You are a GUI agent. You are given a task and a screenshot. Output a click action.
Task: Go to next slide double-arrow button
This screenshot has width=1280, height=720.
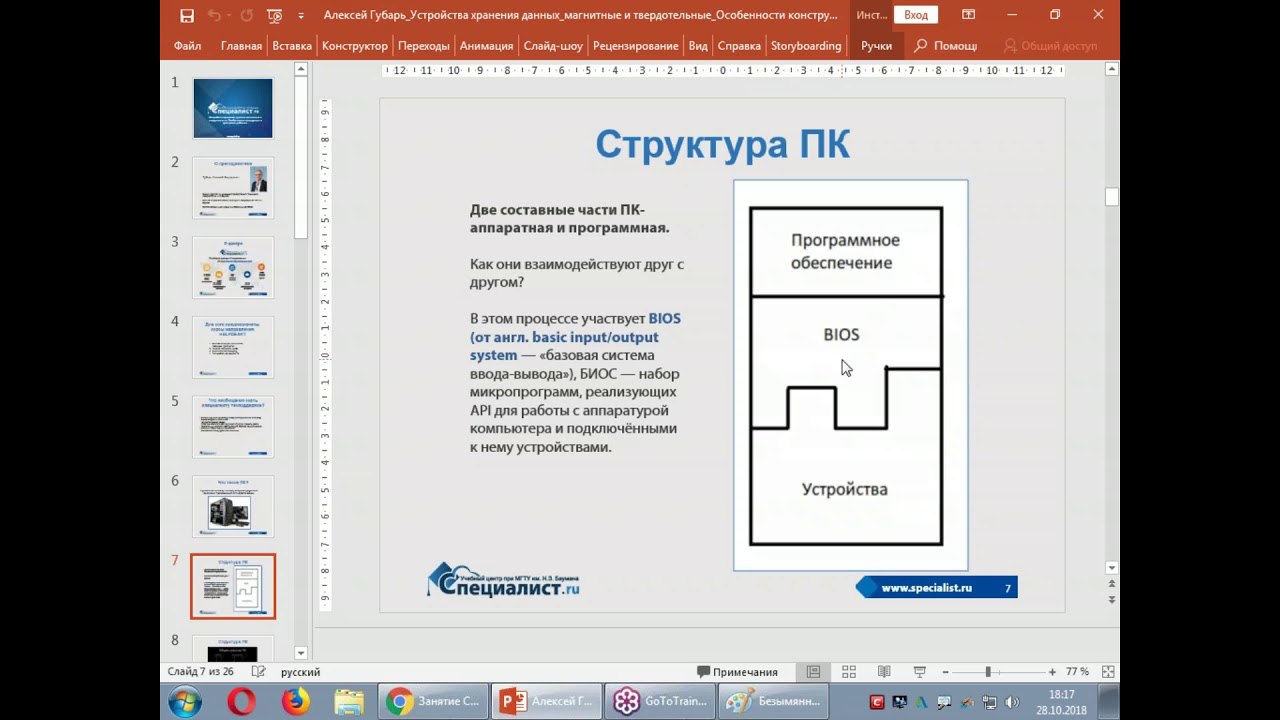point(1112,599)
